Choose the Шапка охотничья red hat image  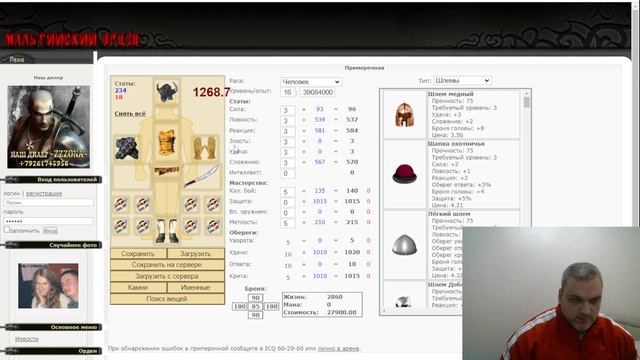coord(404,174)
